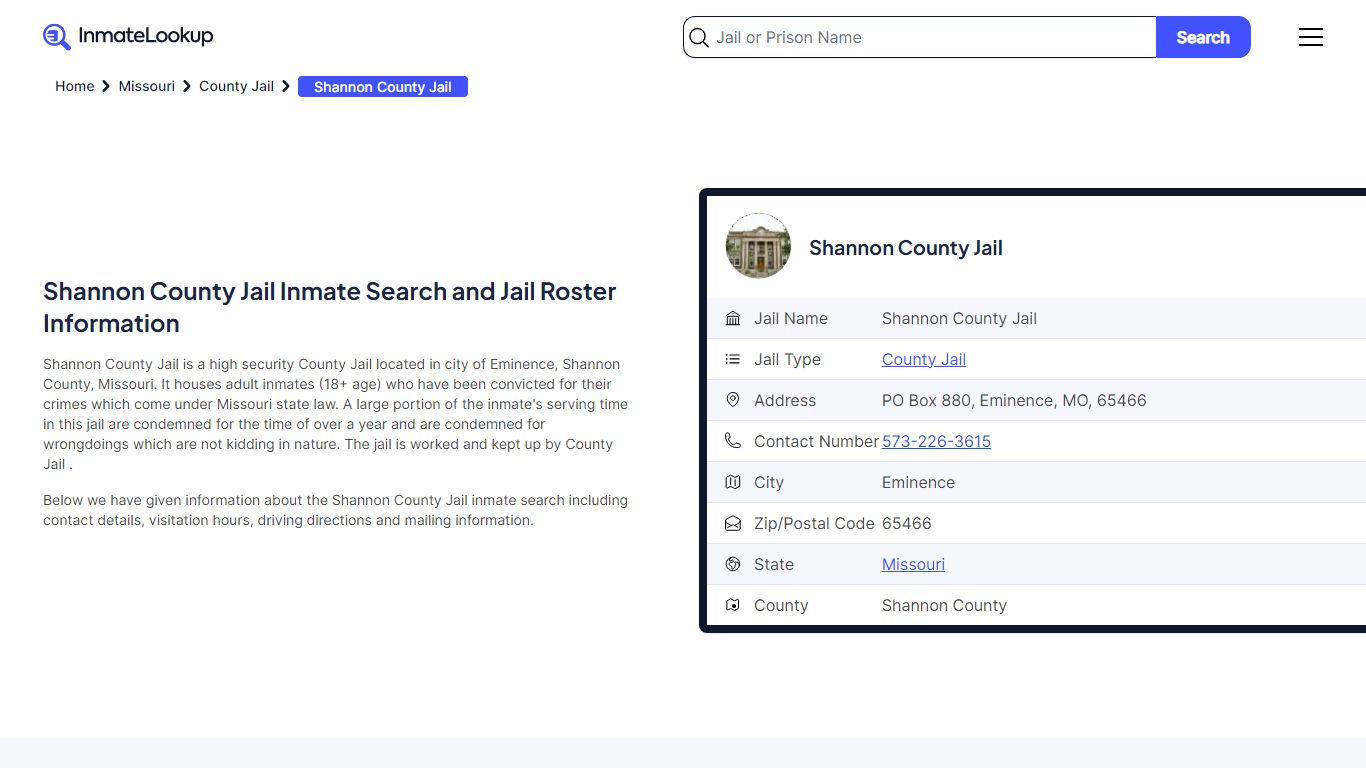
Task: Open the Missouri link in State row
Action: (x=913, y=564)
